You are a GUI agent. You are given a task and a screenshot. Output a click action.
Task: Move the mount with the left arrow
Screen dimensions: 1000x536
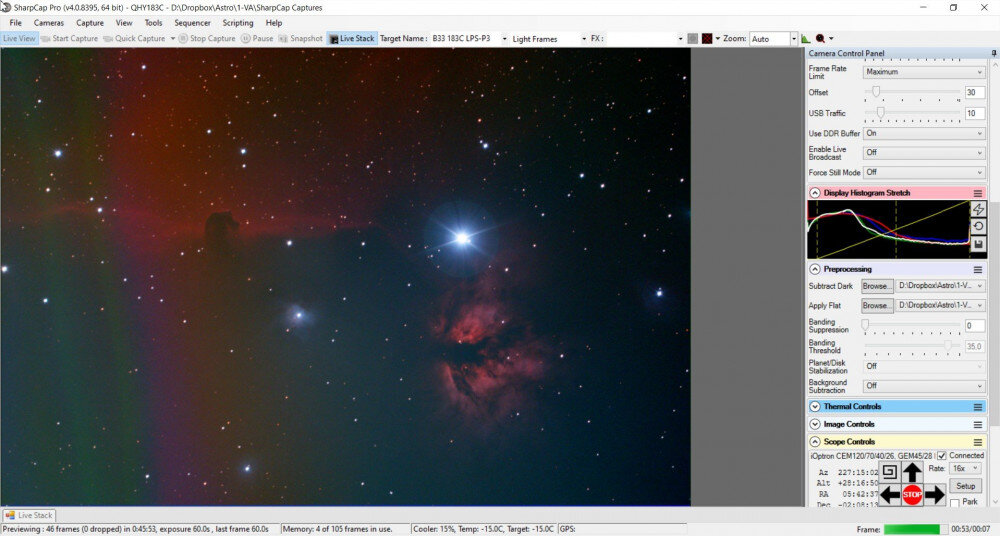[890, 495]
